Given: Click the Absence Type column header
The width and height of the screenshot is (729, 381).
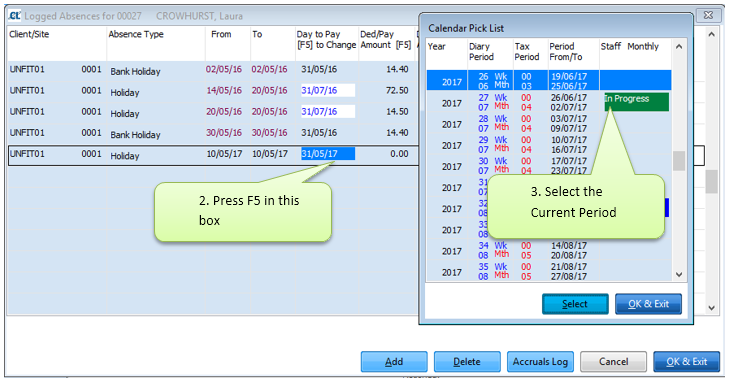Looking at the screenshot, I should tap(136, 34).
